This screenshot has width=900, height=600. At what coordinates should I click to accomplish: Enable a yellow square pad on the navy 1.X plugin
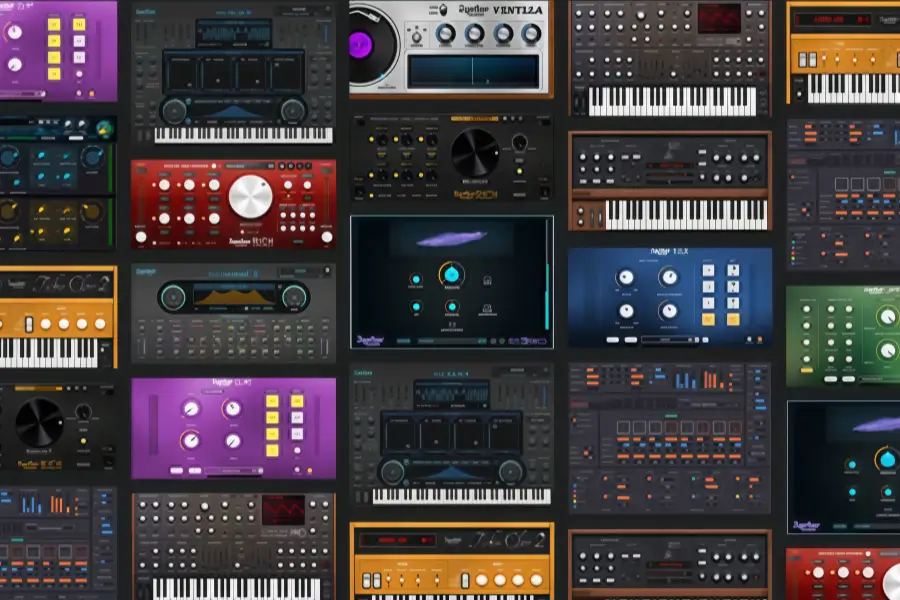click(708, 319)
